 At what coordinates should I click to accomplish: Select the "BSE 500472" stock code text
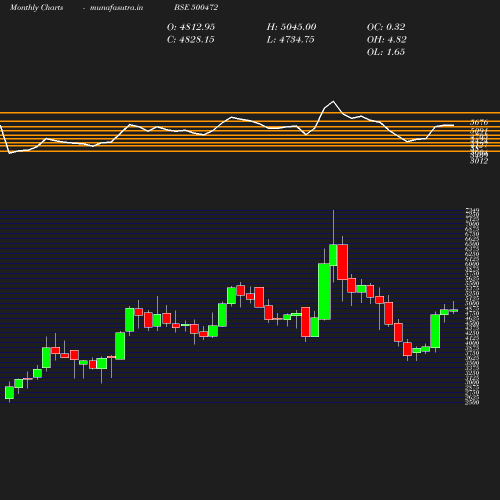click(x=196, y=7)
